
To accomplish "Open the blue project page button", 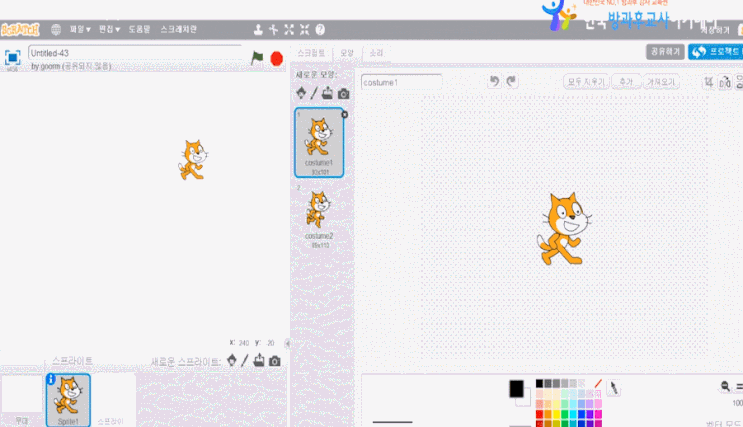I will click(x=716, y=52).
